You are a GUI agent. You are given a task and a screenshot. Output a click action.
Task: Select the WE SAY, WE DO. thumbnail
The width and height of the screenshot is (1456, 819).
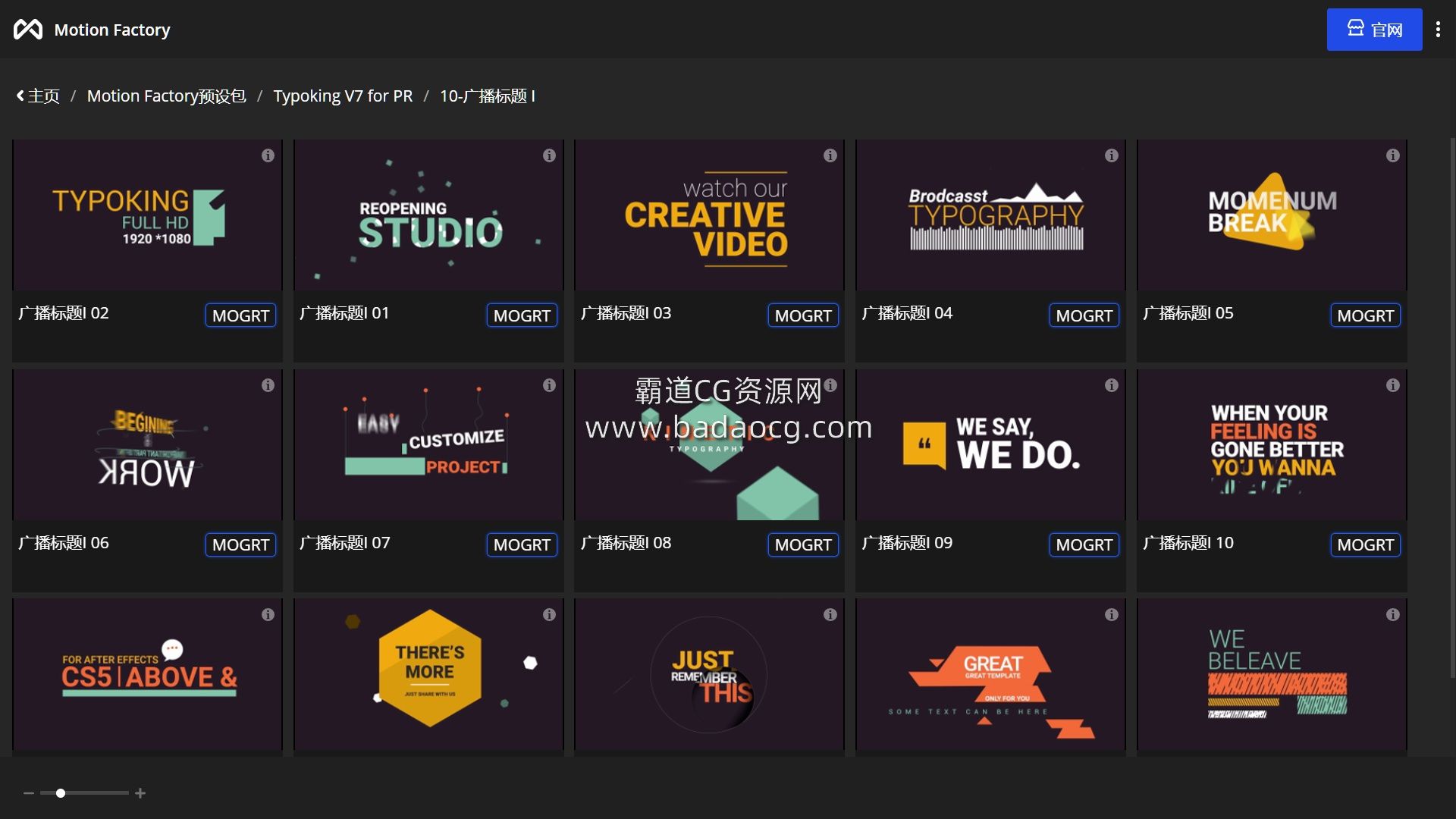[x=990, y=444]
